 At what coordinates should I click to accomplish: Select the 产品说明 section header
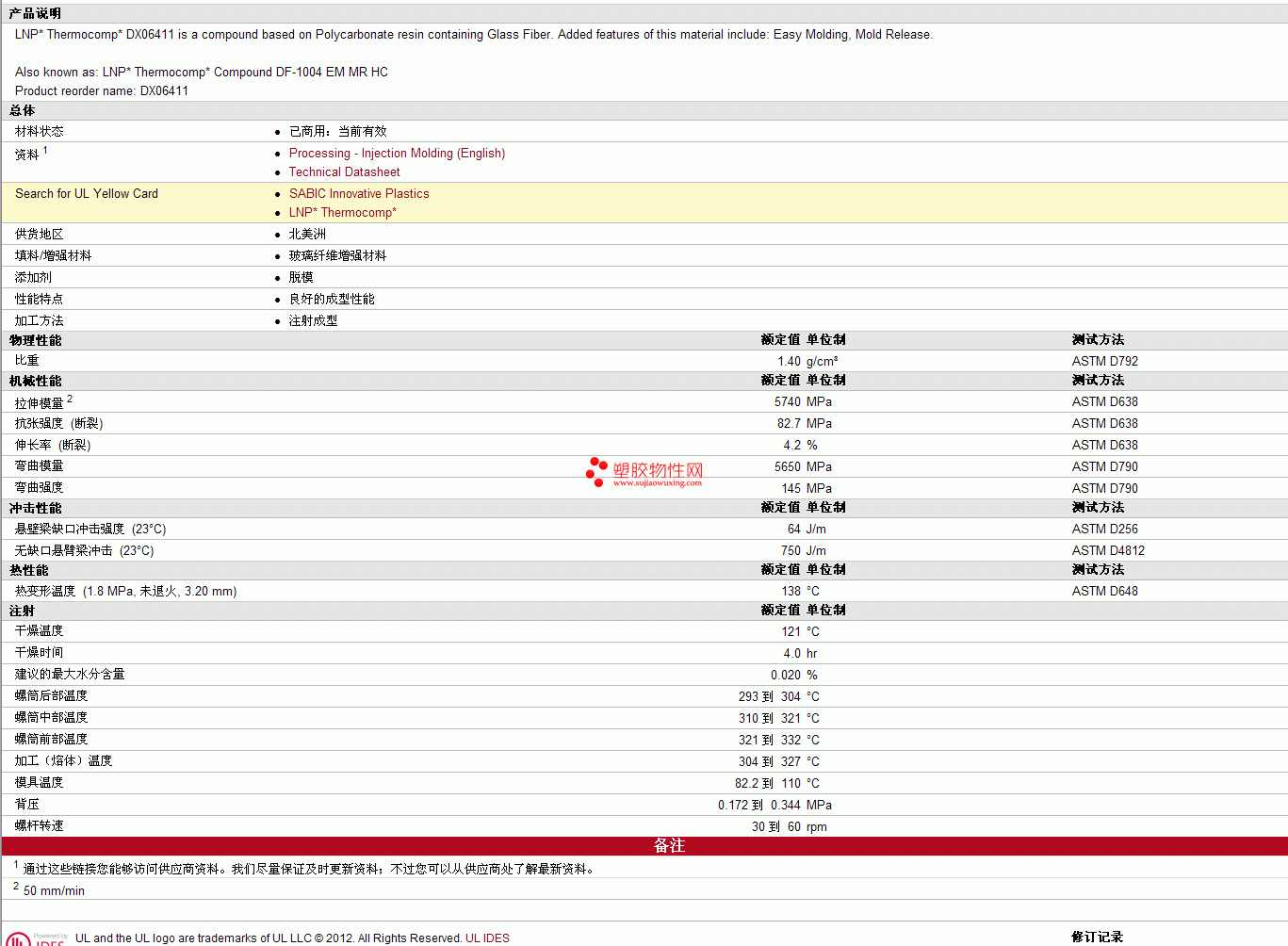tap(36, 14)
